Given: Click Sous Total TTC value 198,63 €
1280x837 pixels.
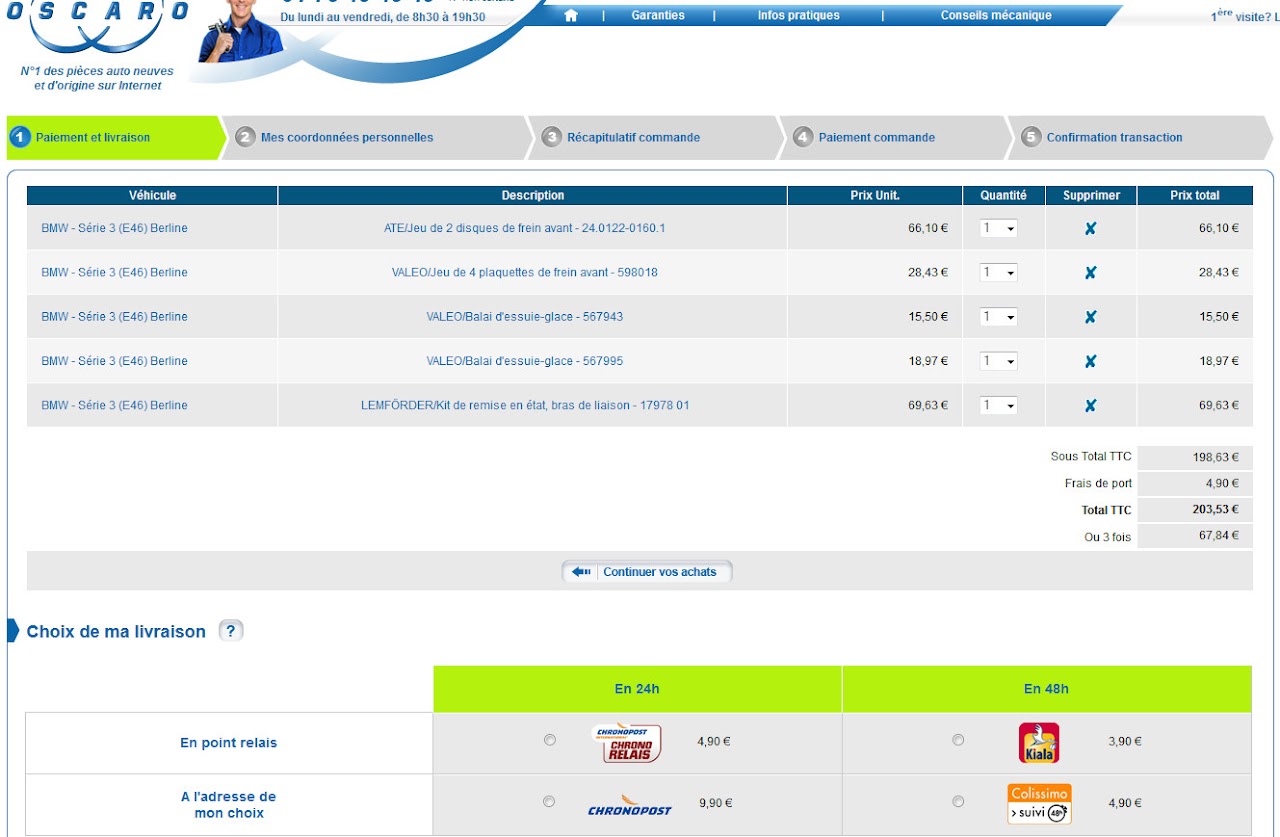Looking at the screenshot, I should coord(1215,457).
